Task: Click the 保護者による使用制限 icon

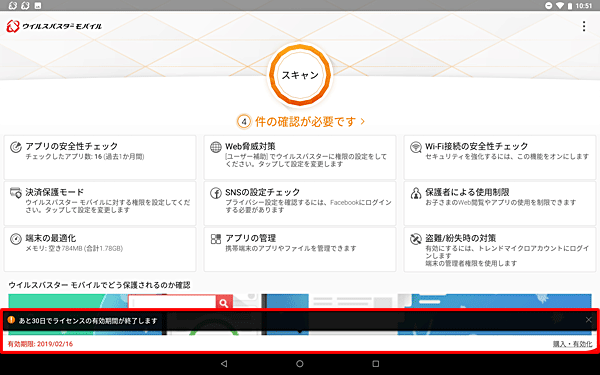Action: pos(416,193)
